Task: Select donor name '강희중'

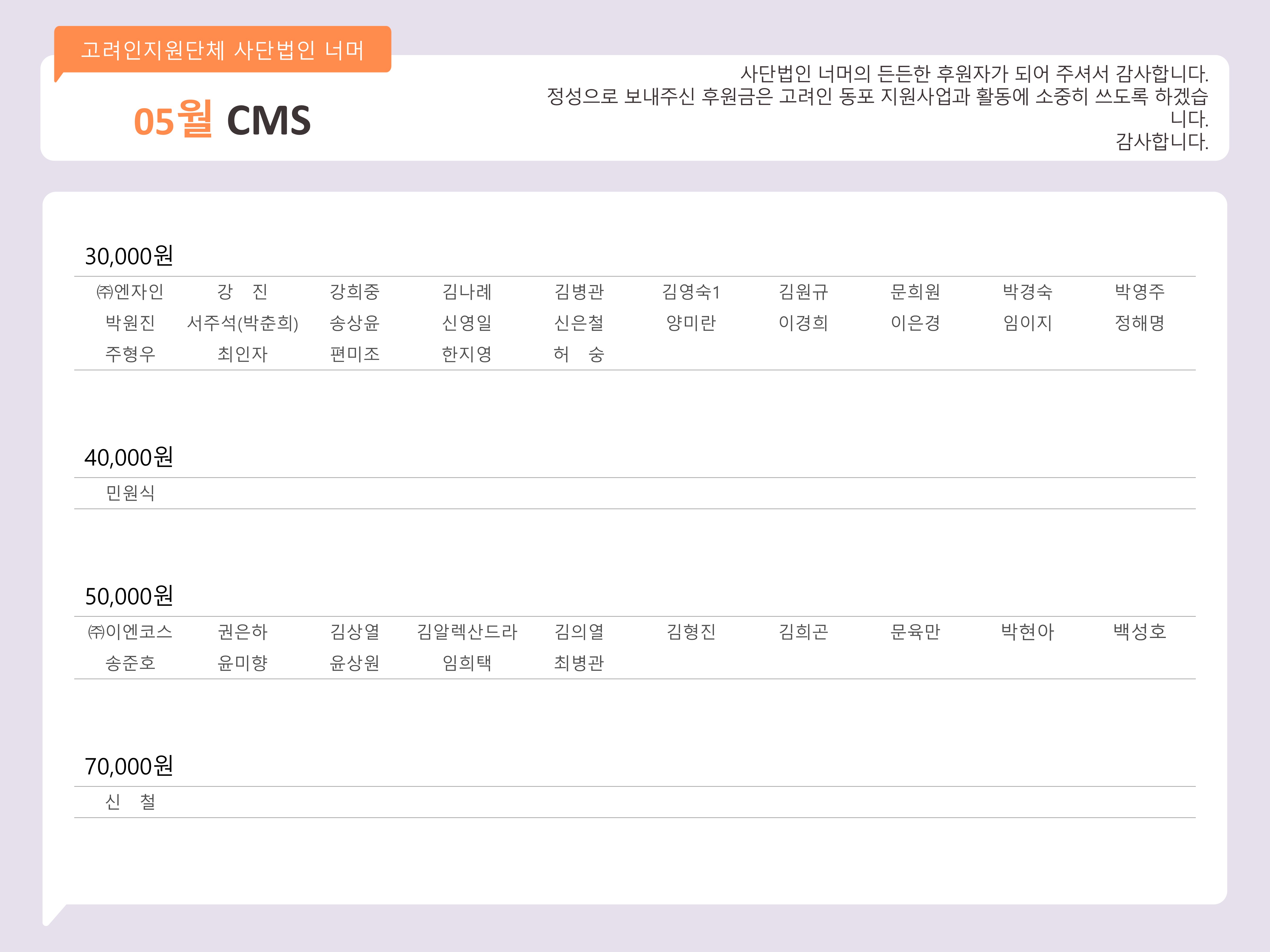Action: [355, 292]
